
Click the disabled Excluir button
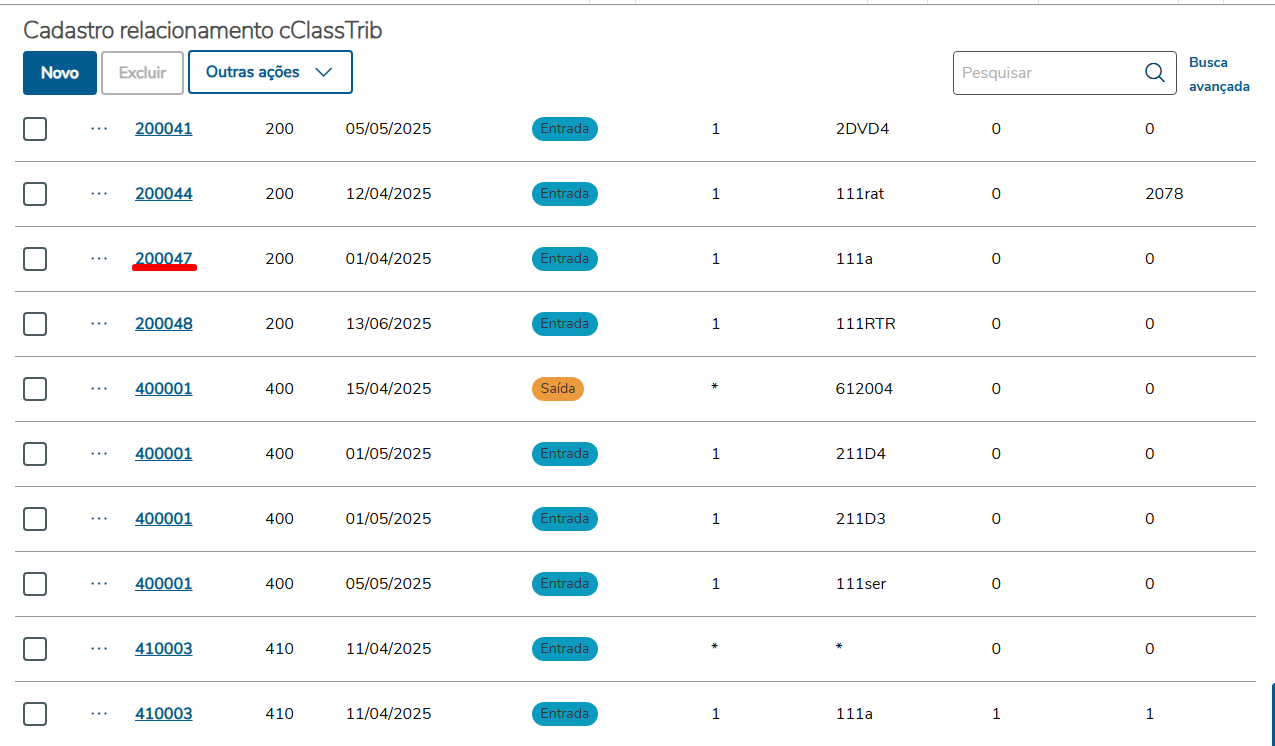(142, 73)
